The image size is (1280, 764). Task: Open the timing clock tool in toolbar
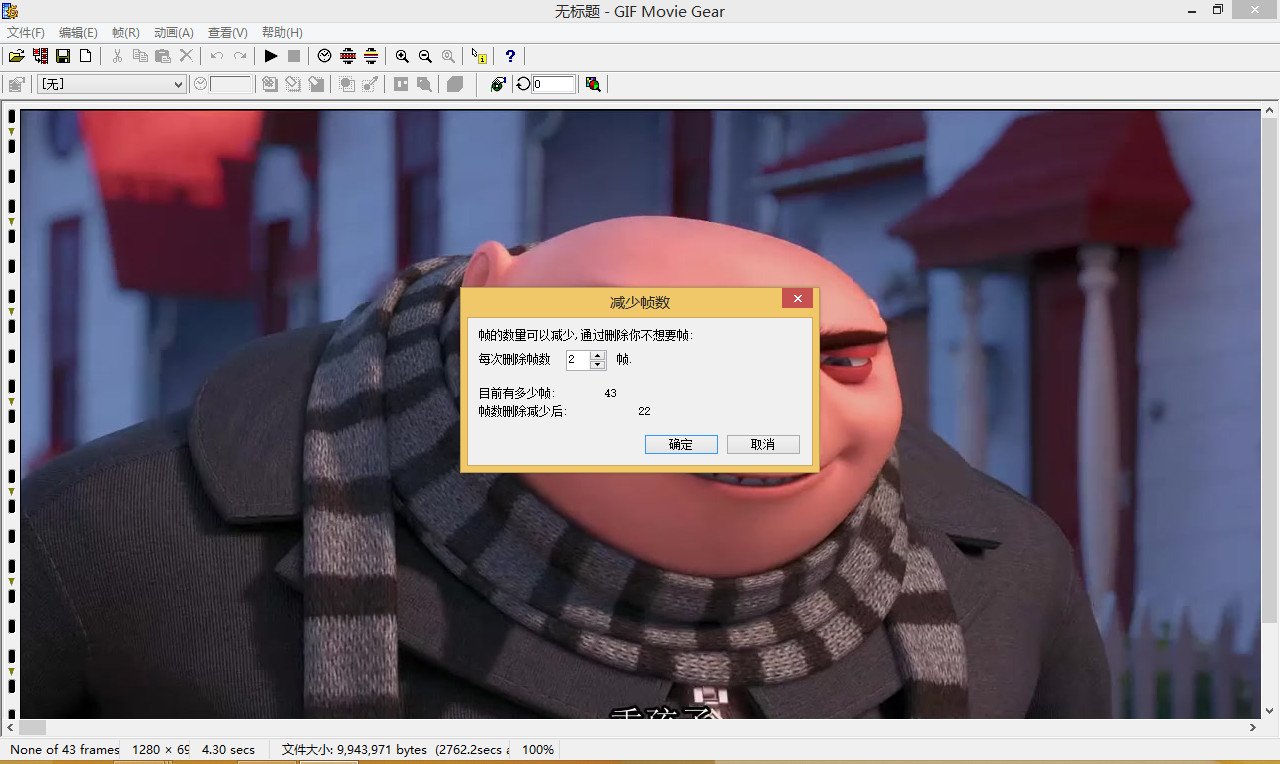pos(324,56)
